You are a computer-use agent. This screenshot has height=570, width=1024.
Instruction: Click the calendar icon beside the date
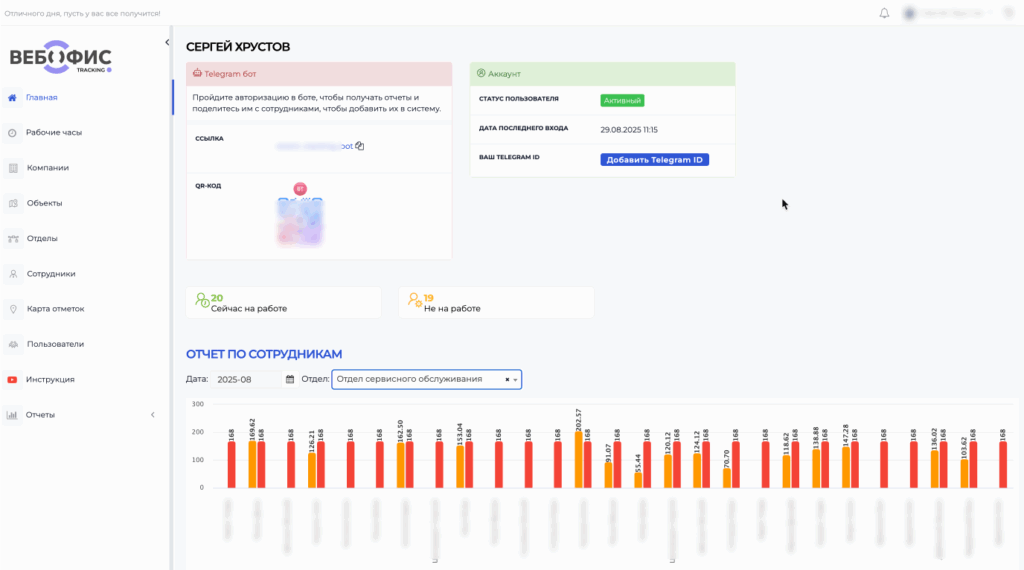pyautogui.click(x=290, y=380)
